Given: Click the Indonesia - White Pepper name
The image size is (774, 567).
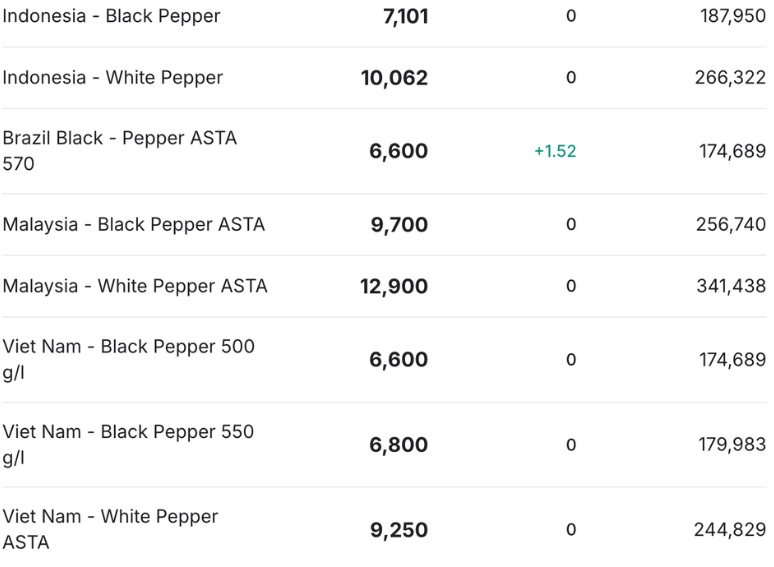Looking at the screenshot, I should (x=113, y=78).
